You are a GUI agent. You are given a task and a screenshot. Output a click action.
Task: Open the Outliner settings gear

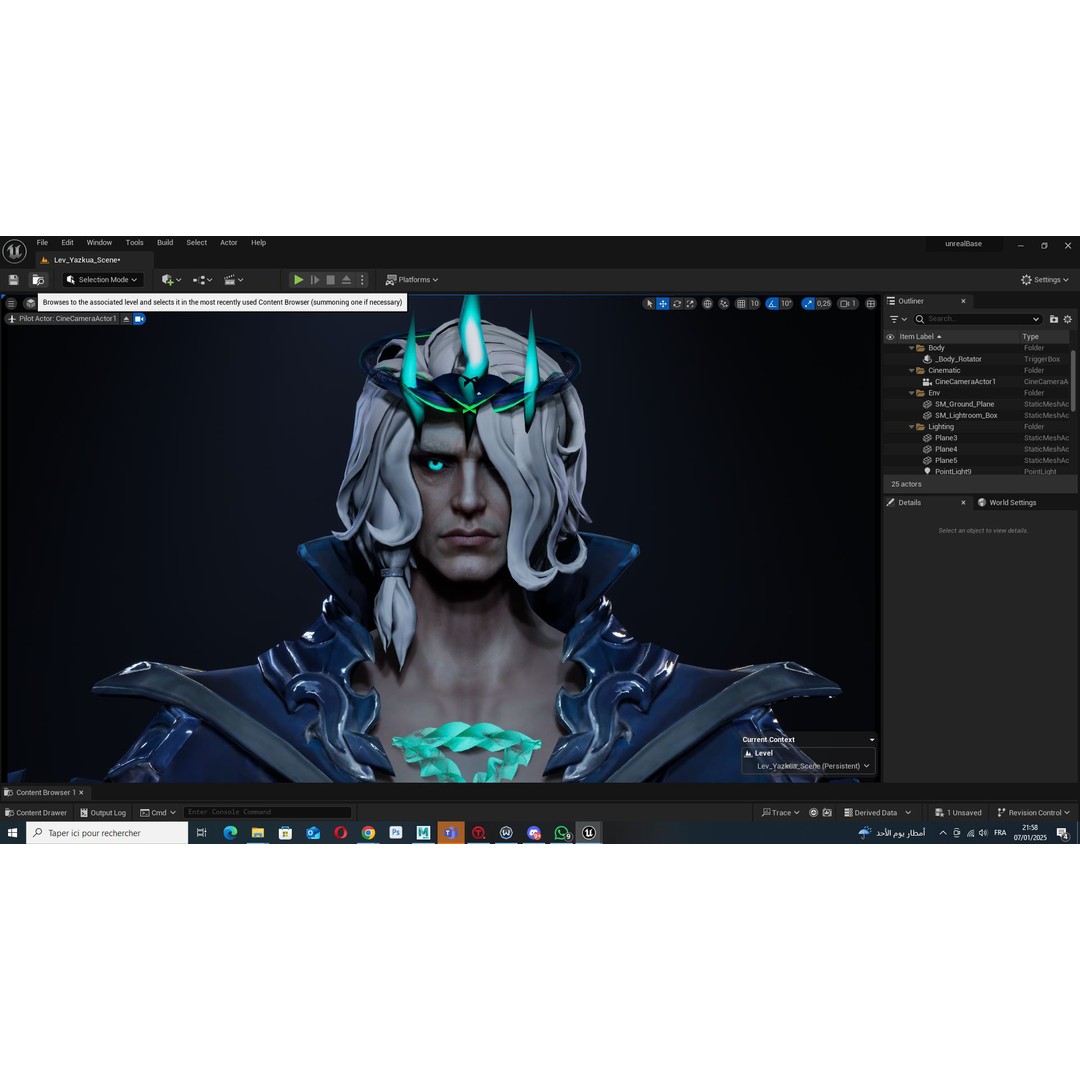(1068, 319)
